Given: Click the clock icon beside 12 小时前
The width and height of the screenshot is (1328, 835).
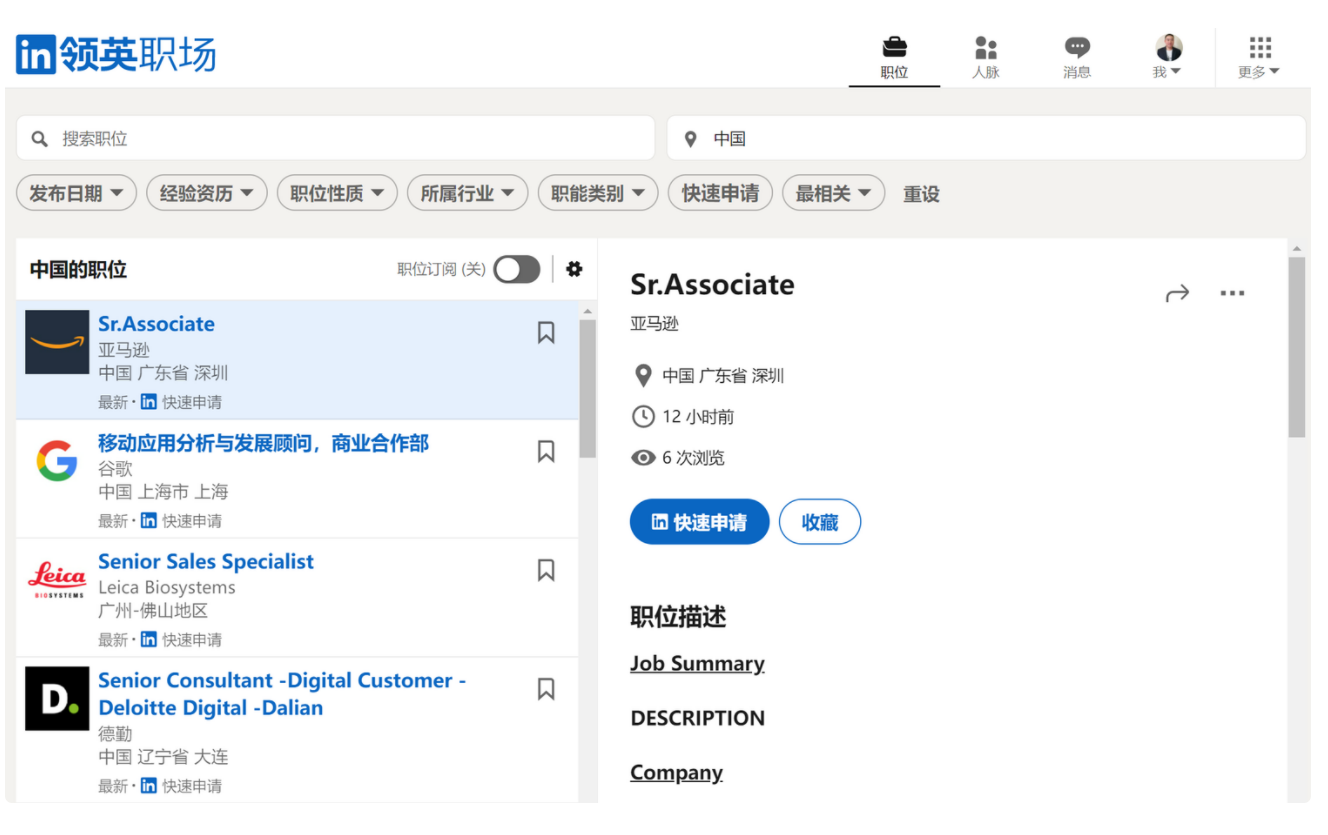Looking at the screenshot, I should [x=643, y=416].
